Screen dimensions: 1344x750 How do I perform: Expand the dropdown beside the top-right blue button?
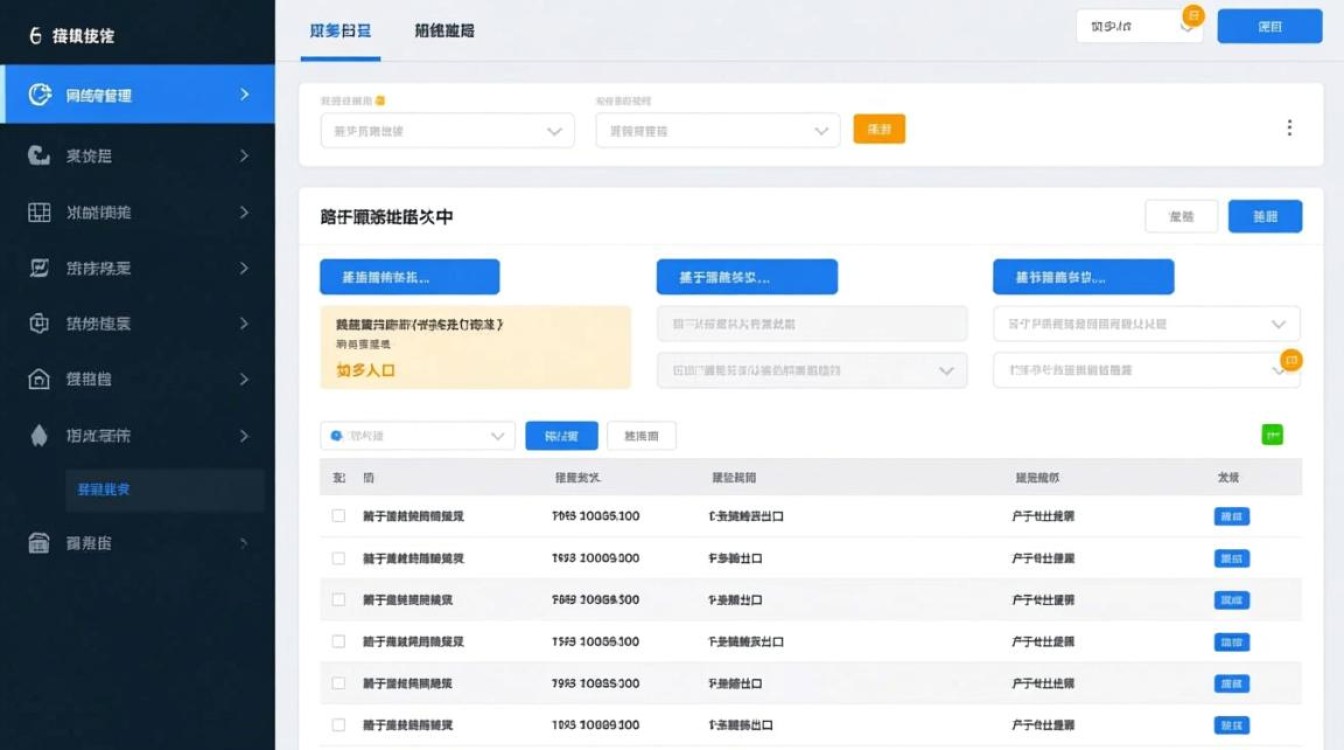(x=1138, y=27)
